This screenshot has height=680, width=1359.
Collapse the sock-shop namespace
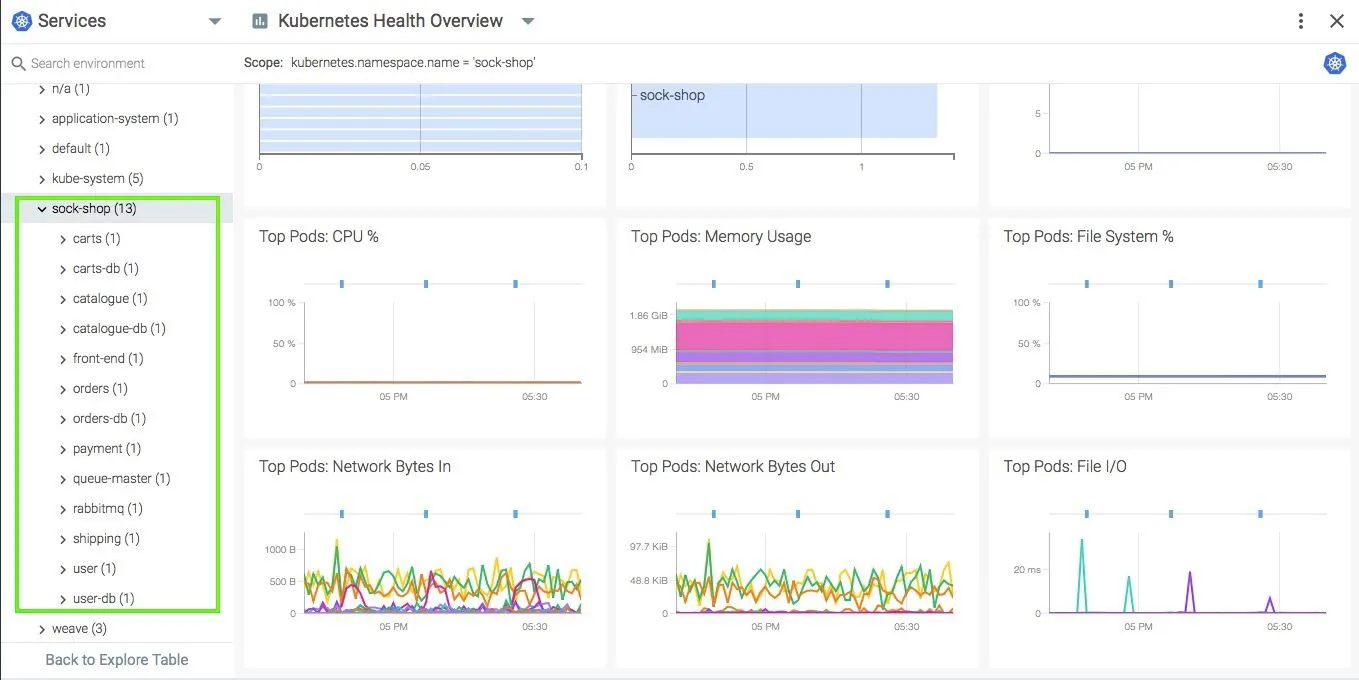(42, 209)
